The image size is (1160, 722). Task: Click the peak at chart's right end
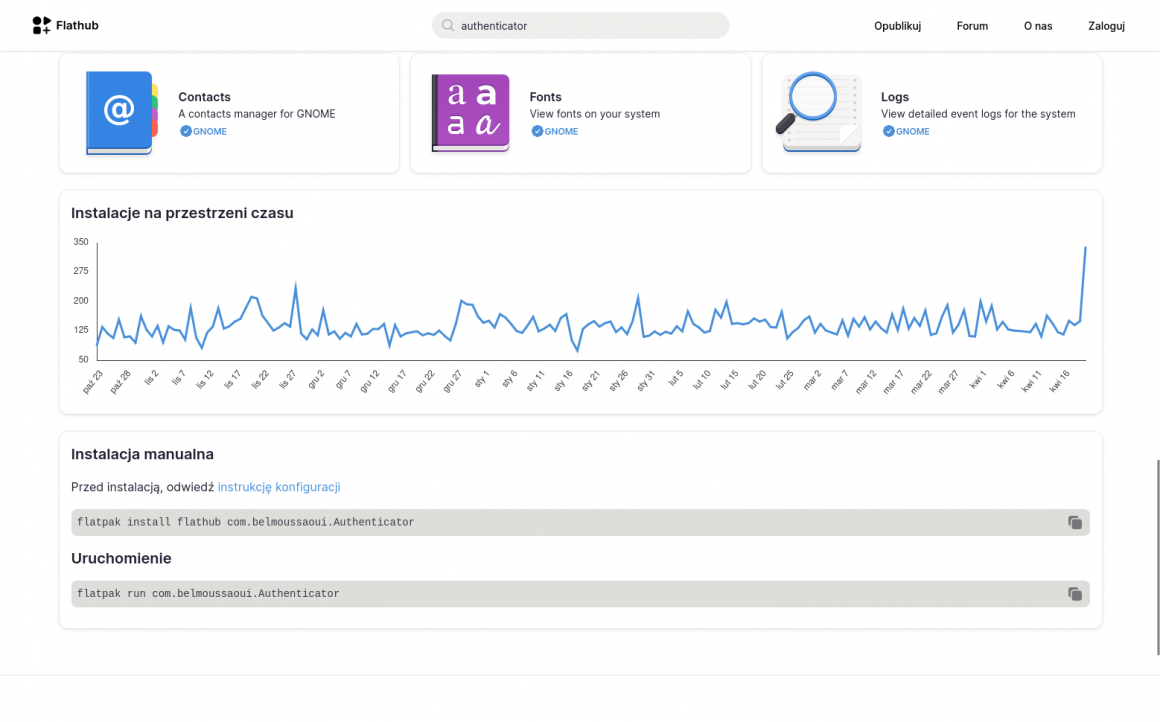[1085, 248]
